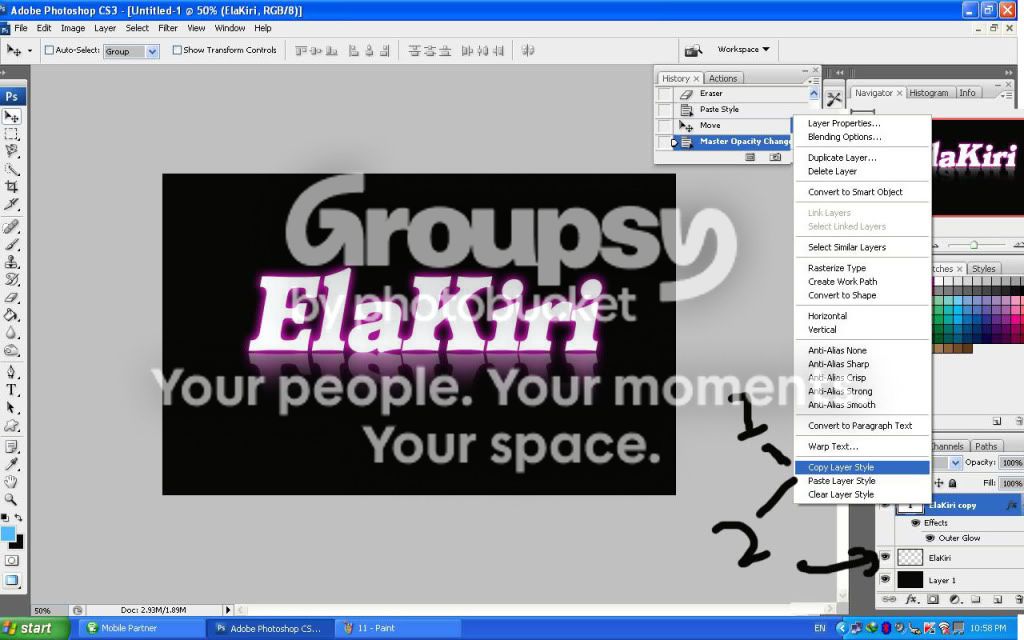Image resolution: width=1024 pixels, height=640 pixels.
Task: Toggle visibility of layer Effects
Action: pos(915,522)
